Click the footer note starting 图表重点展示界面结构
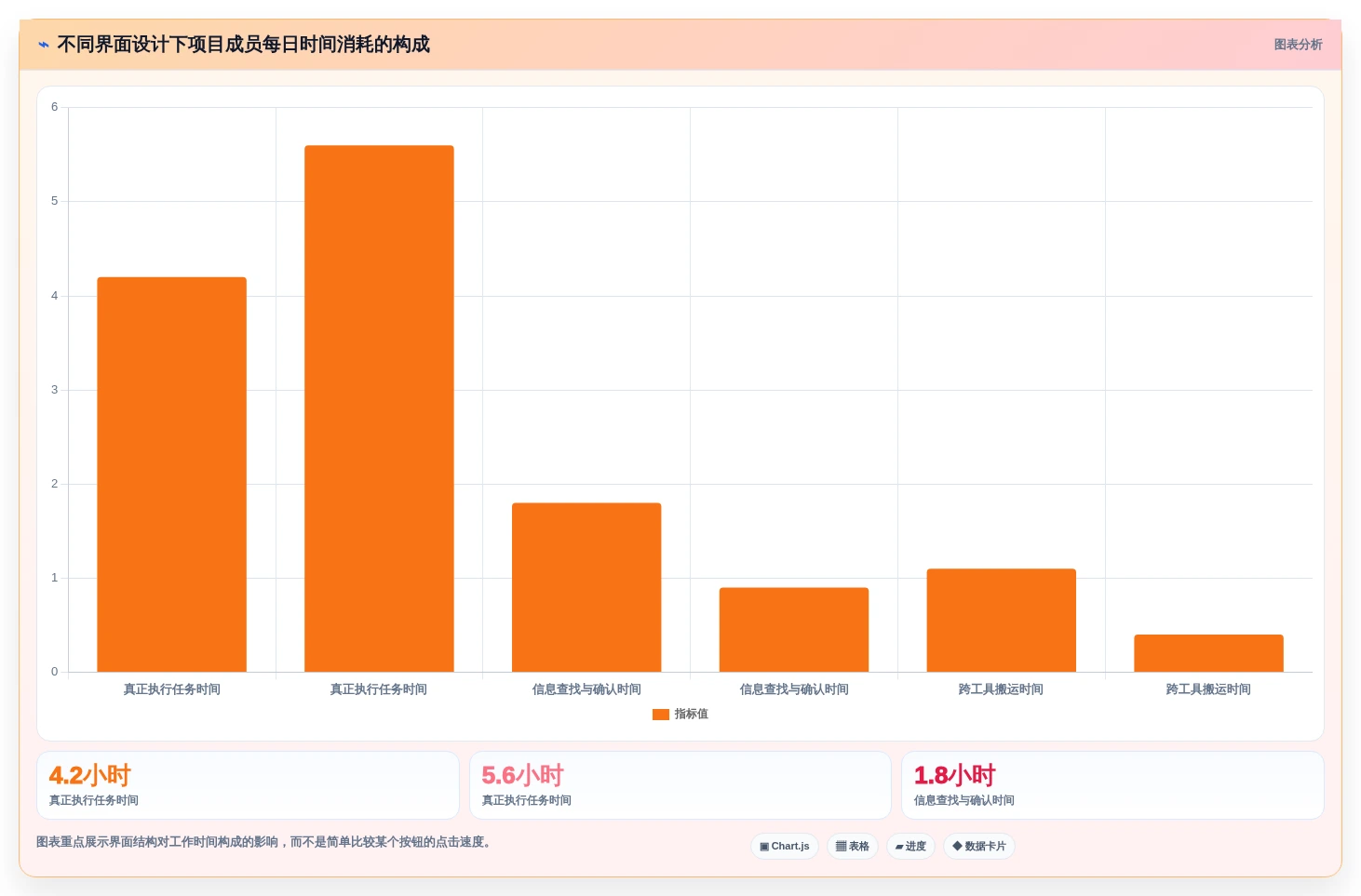Screen dimensions: 1361x896 (x=263, y=842)
